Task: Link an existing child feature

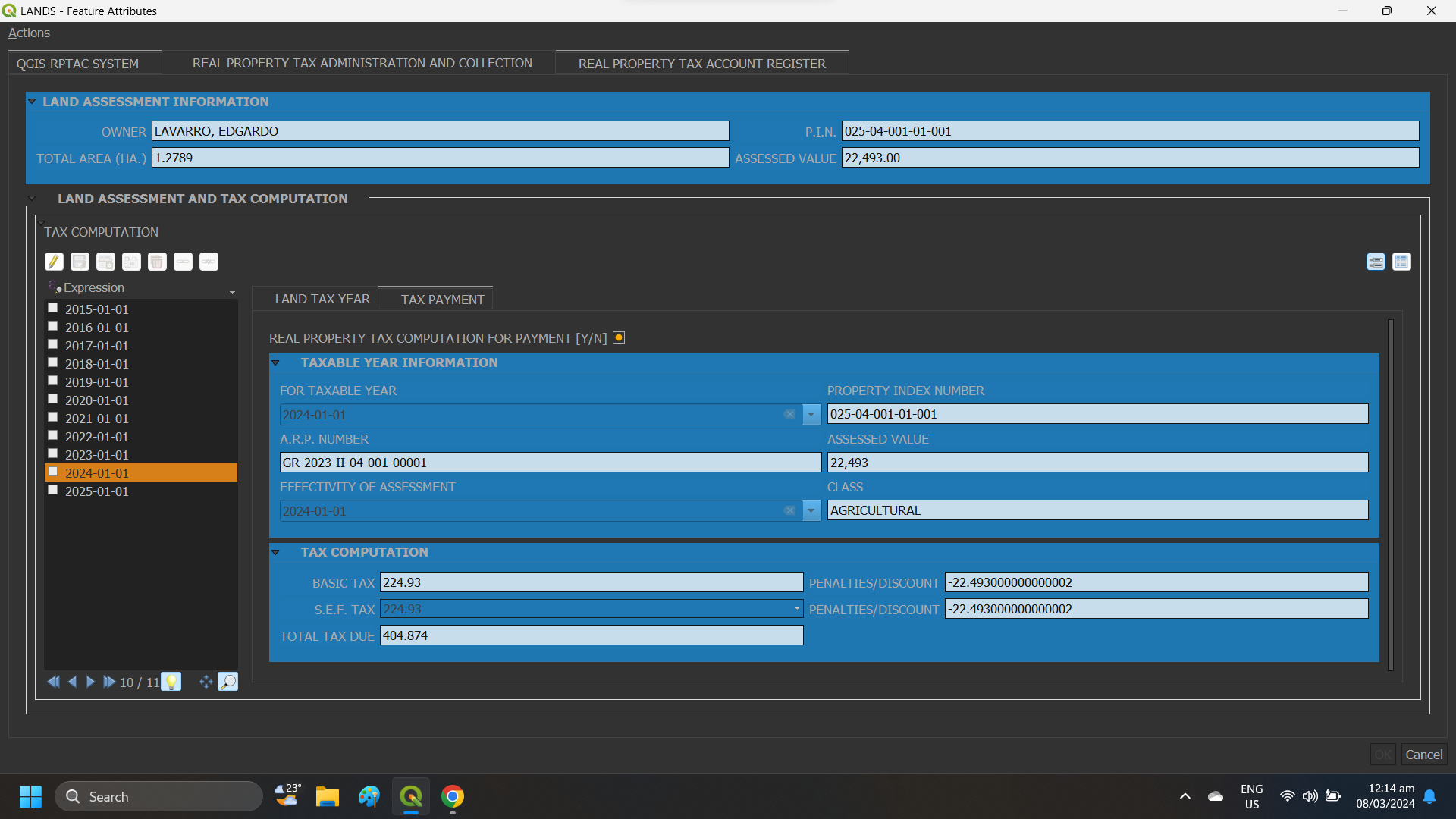Action: [184, 261]
